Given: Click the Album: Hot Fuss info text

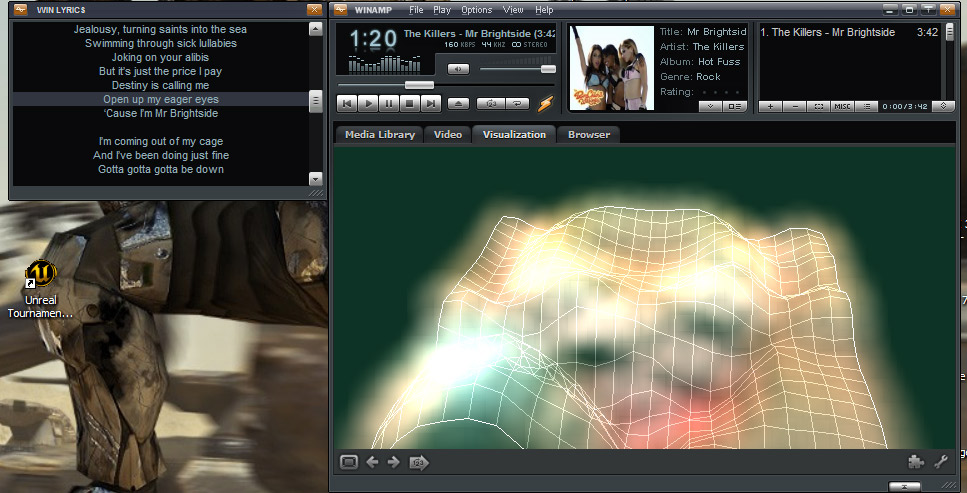Looking at the screenshot, I should [700, 62].
